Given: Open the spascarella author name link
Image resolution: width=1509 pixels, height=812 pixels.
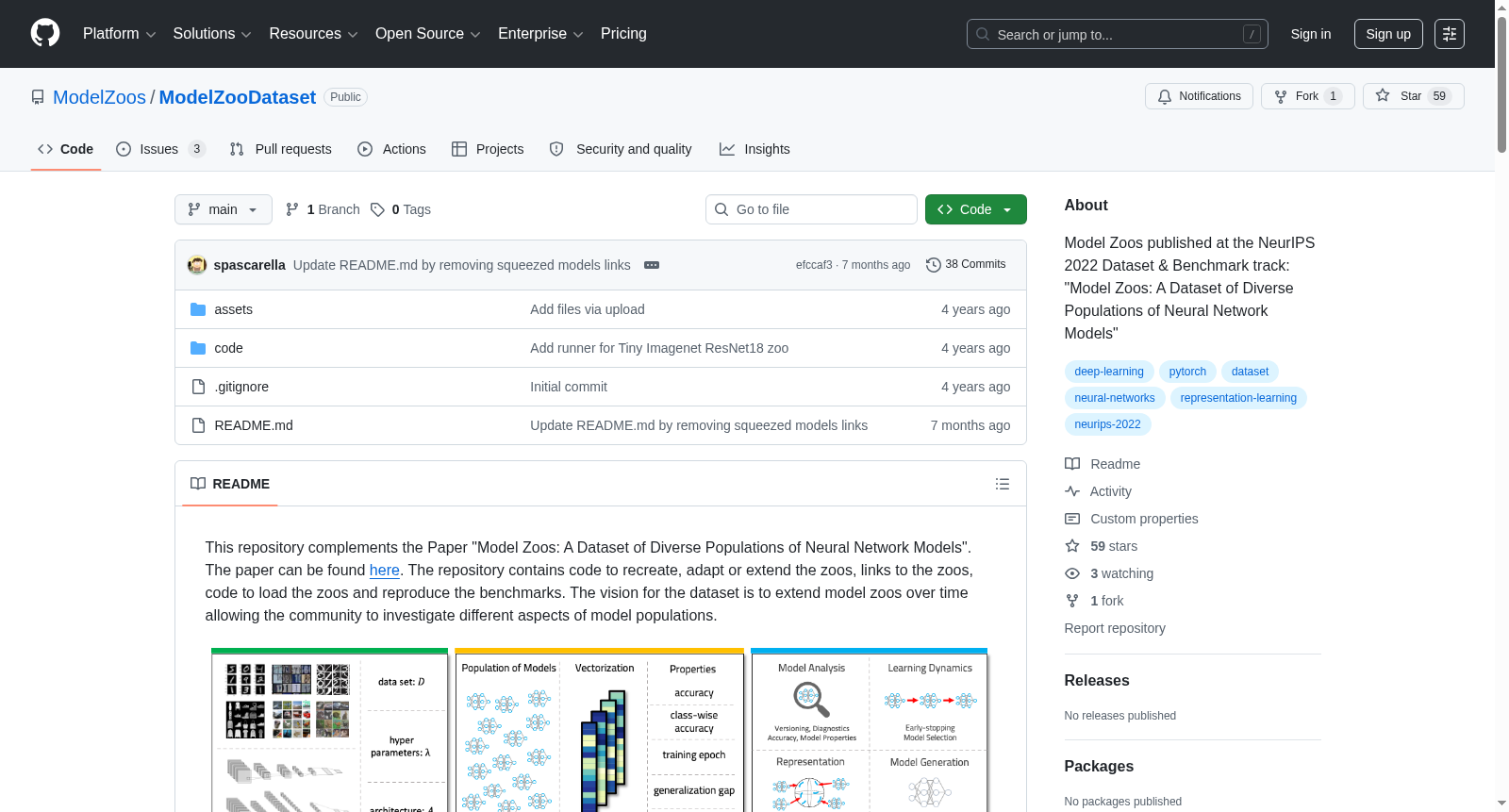Looking at the screenshot, I should click(x=250, y=265).
